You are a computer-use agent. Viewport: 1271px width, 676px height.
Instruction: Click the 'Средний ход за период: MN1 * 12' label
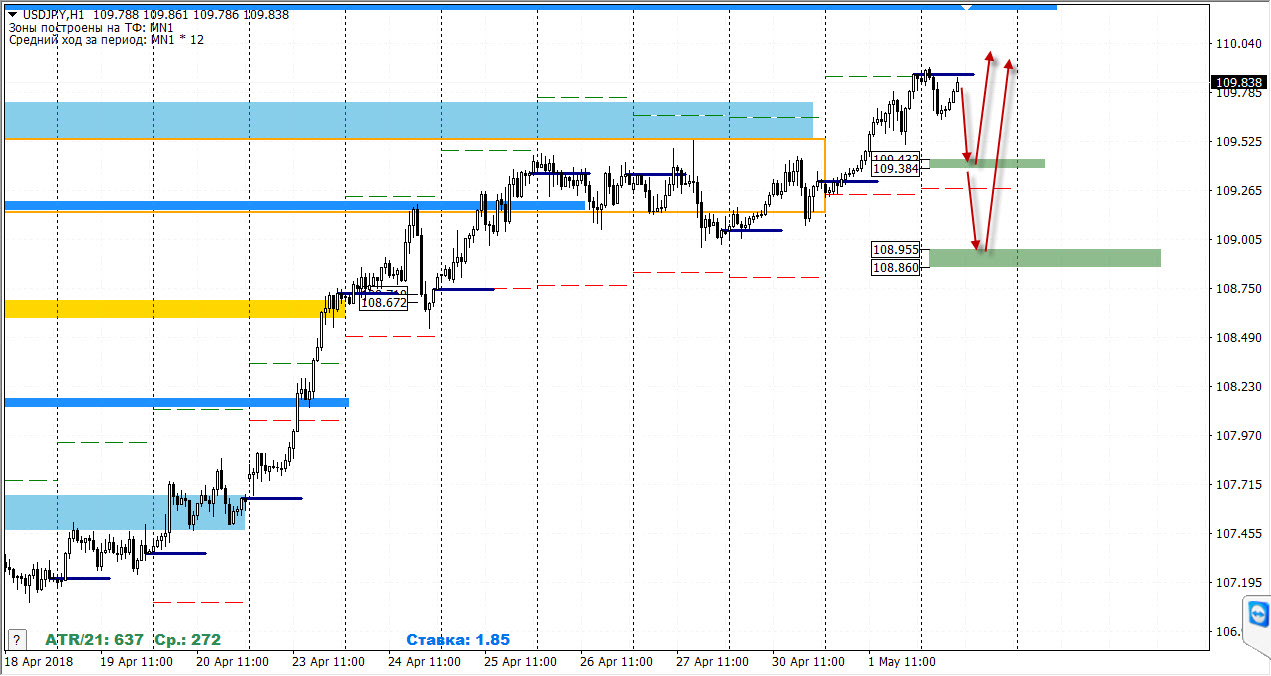click(x=106, y=40)
